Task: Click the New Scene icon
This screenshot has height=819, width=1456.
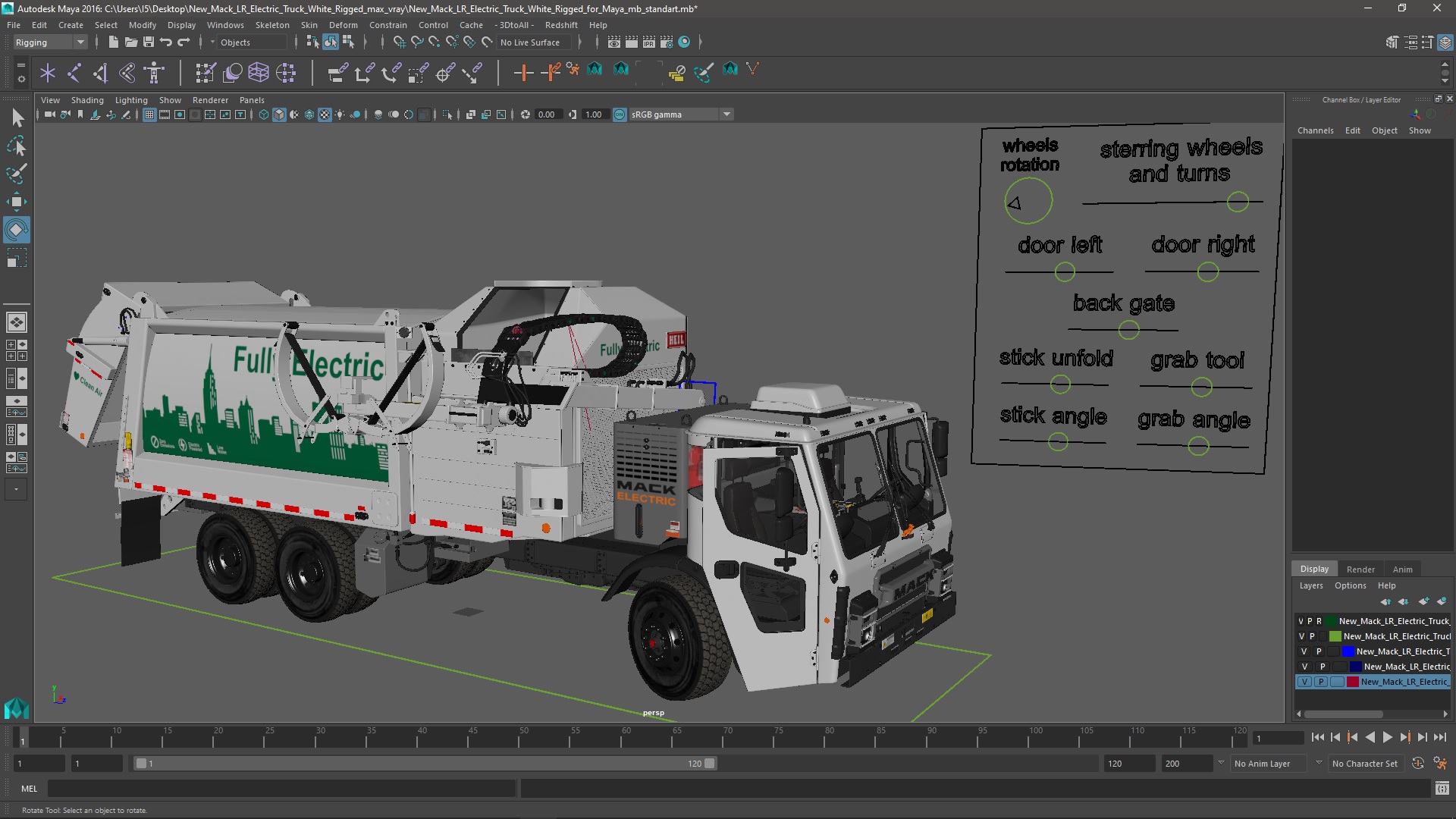Action: (113, 42)
